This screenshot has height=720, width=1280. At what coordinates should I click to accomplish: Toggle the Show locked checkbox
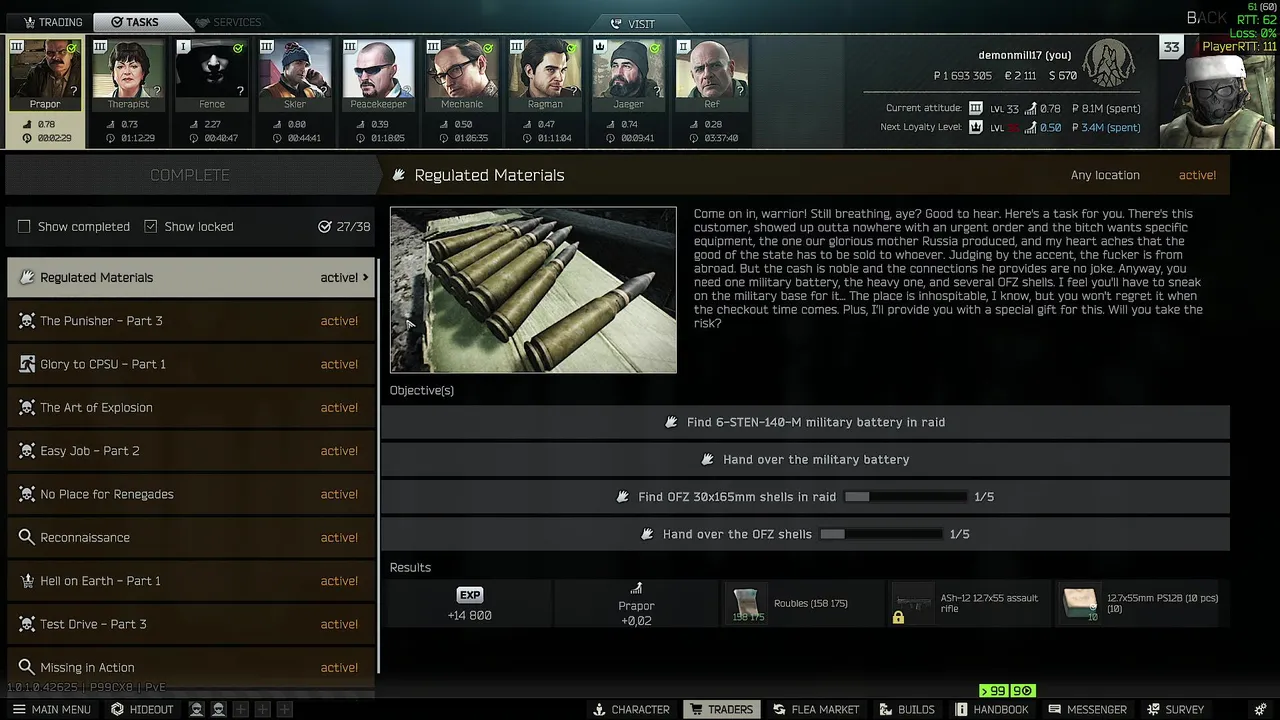151,227
